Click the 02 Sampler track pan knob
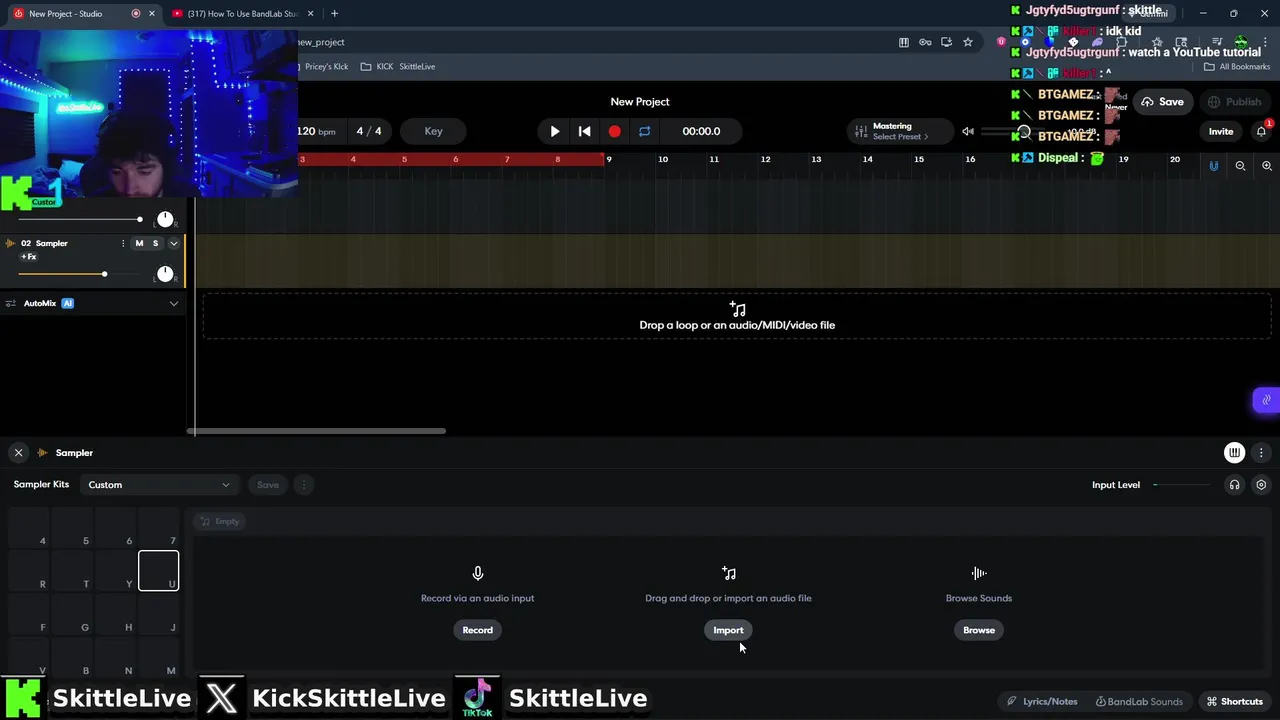 coord(165,274)
